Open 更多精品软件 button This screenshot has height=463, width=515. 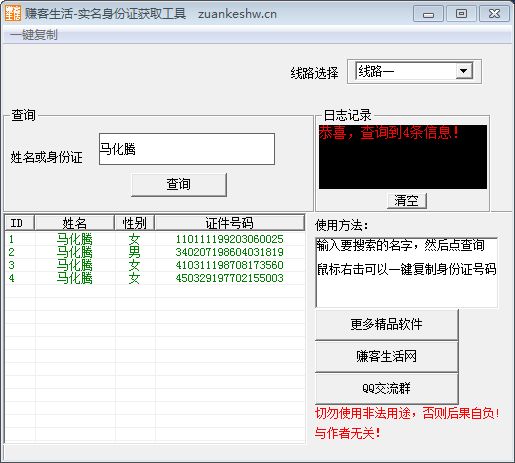pos(387,324)
